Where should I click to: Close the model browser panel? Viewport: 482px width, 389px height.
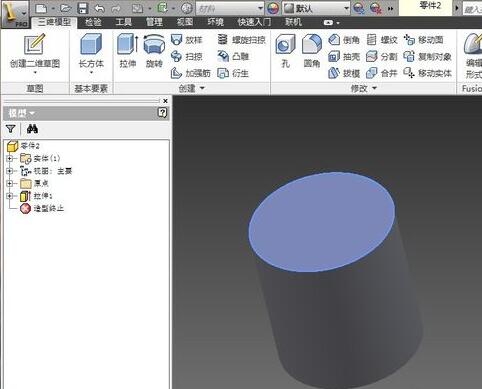[x=165, y=101]
